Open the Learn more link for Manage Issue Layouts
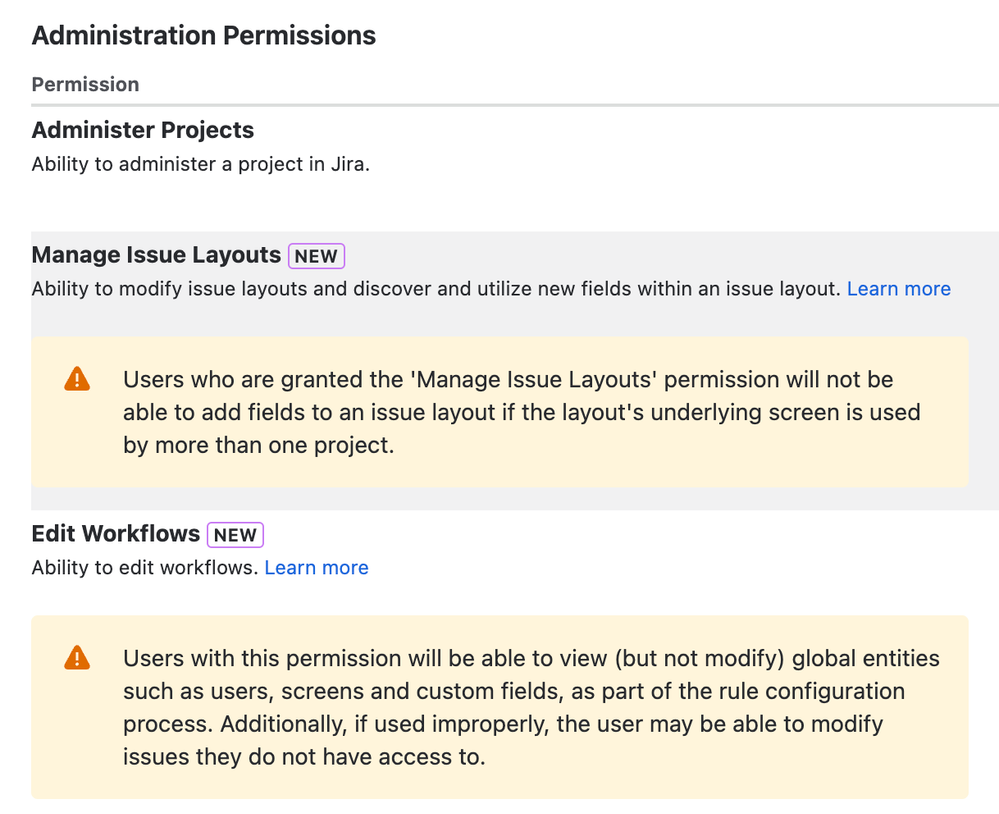This screenshot has height=814, width=999. [x=898, y=289]
